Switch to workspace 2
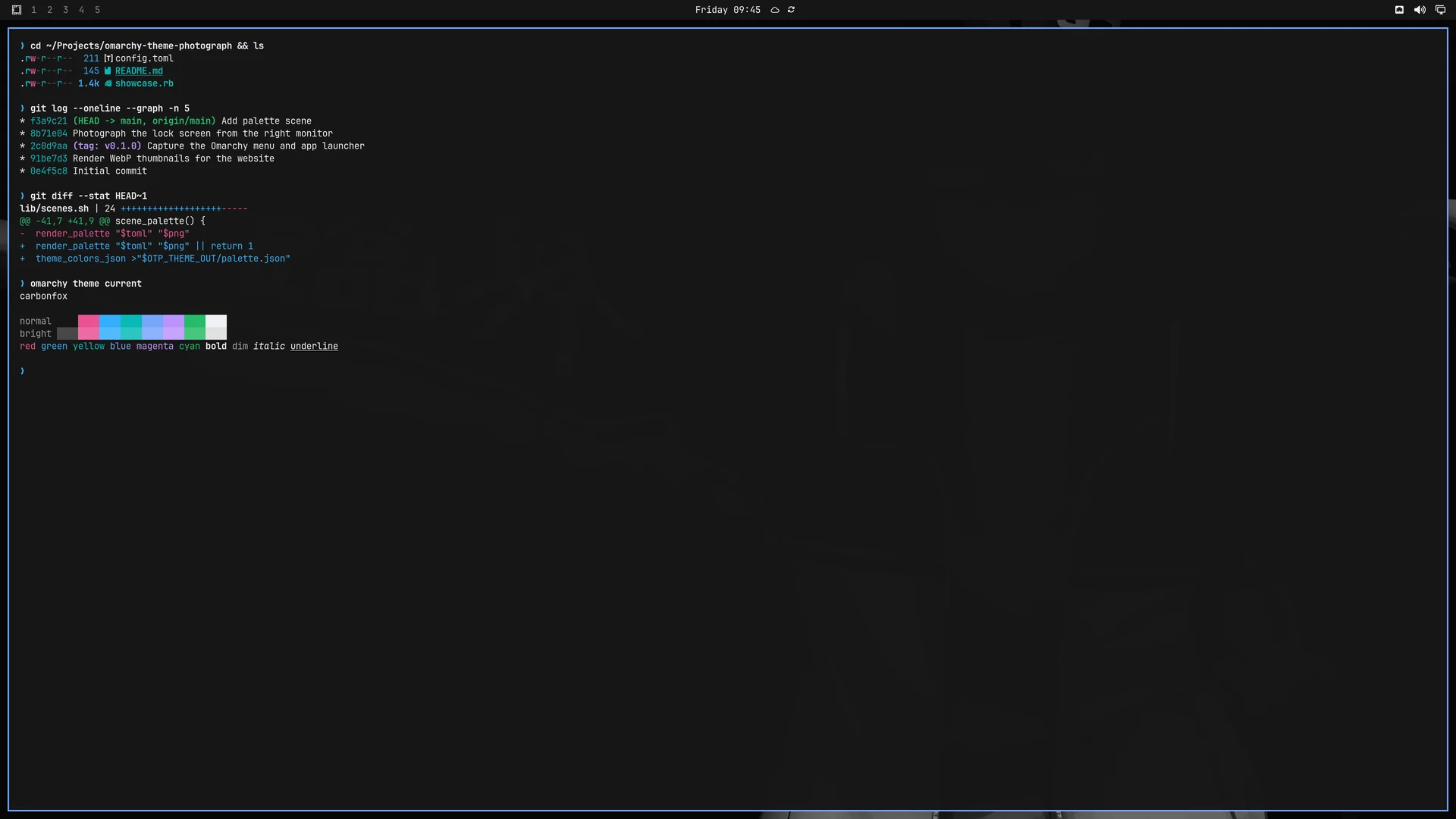This screenshot has height=819, width=1456. click(x=49, y=10)
